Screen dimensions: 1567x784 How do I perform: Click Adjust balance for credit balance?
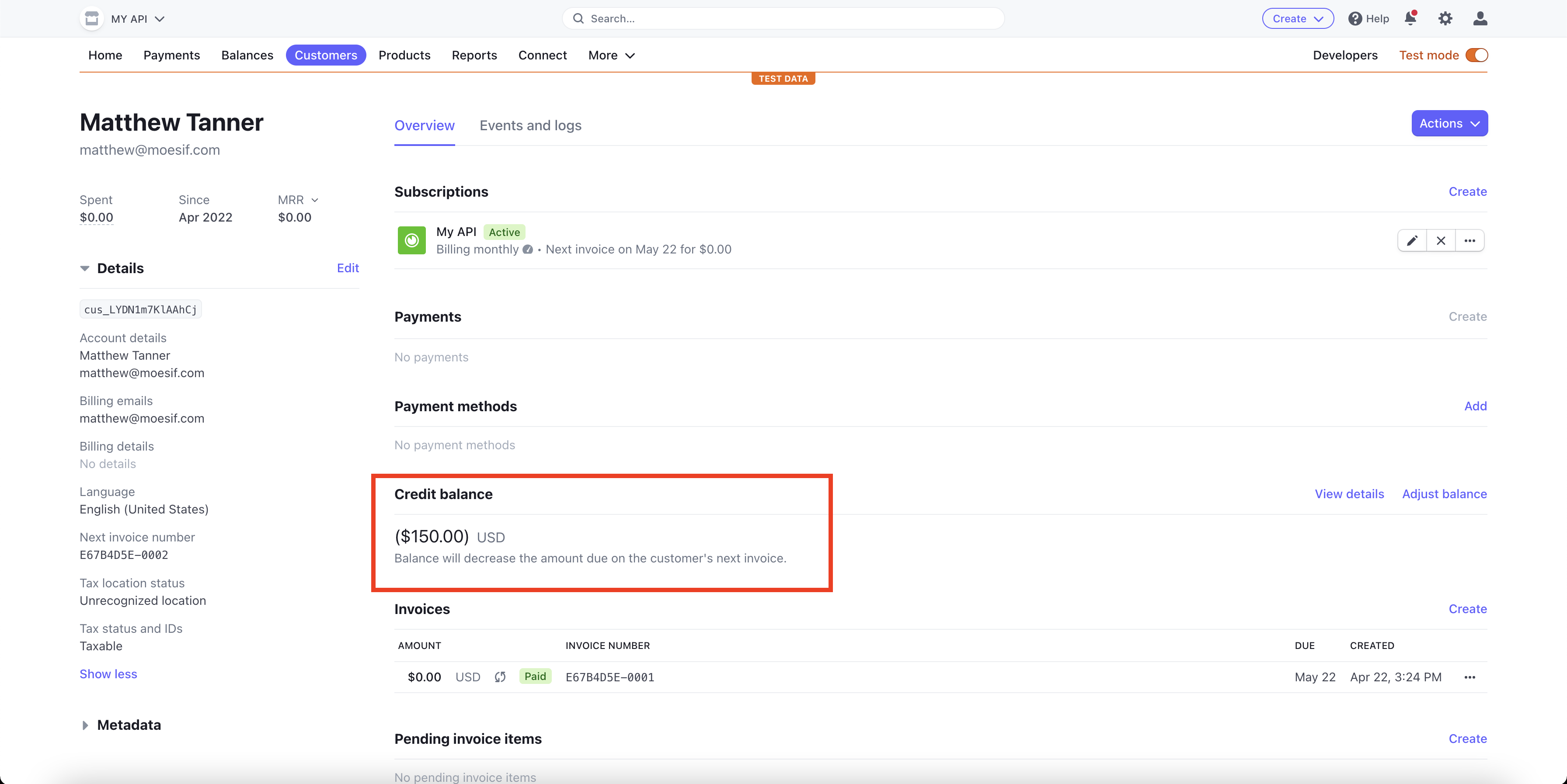click(1444, 493)
